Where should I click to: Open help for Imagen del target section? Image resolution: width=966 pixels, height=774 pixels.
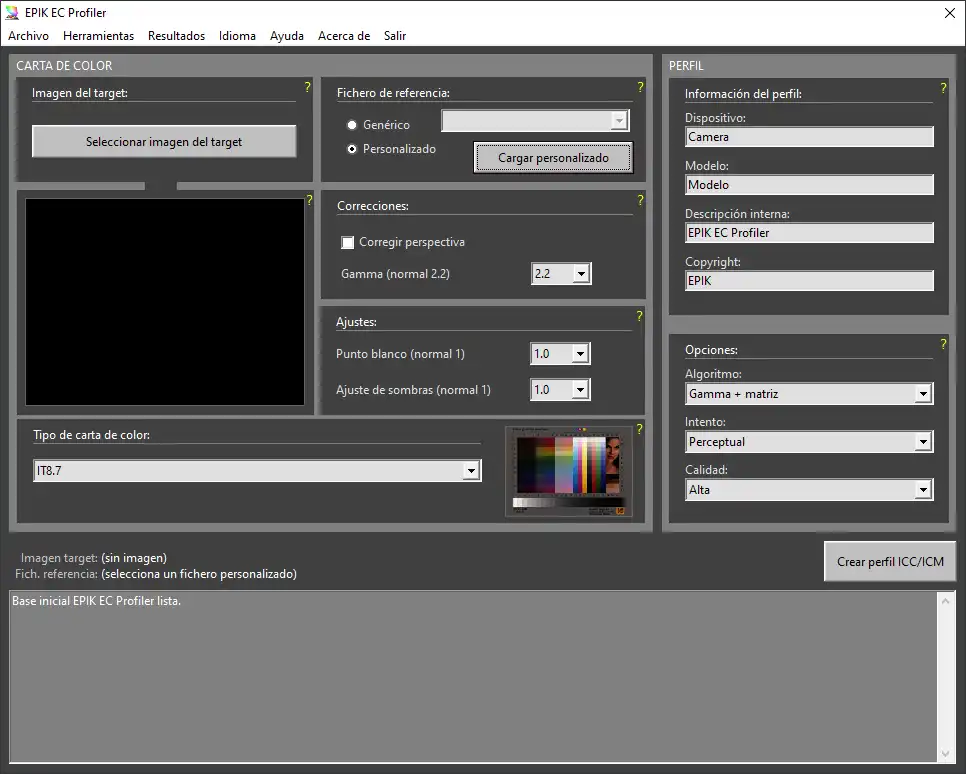click(x=307, y=88)
